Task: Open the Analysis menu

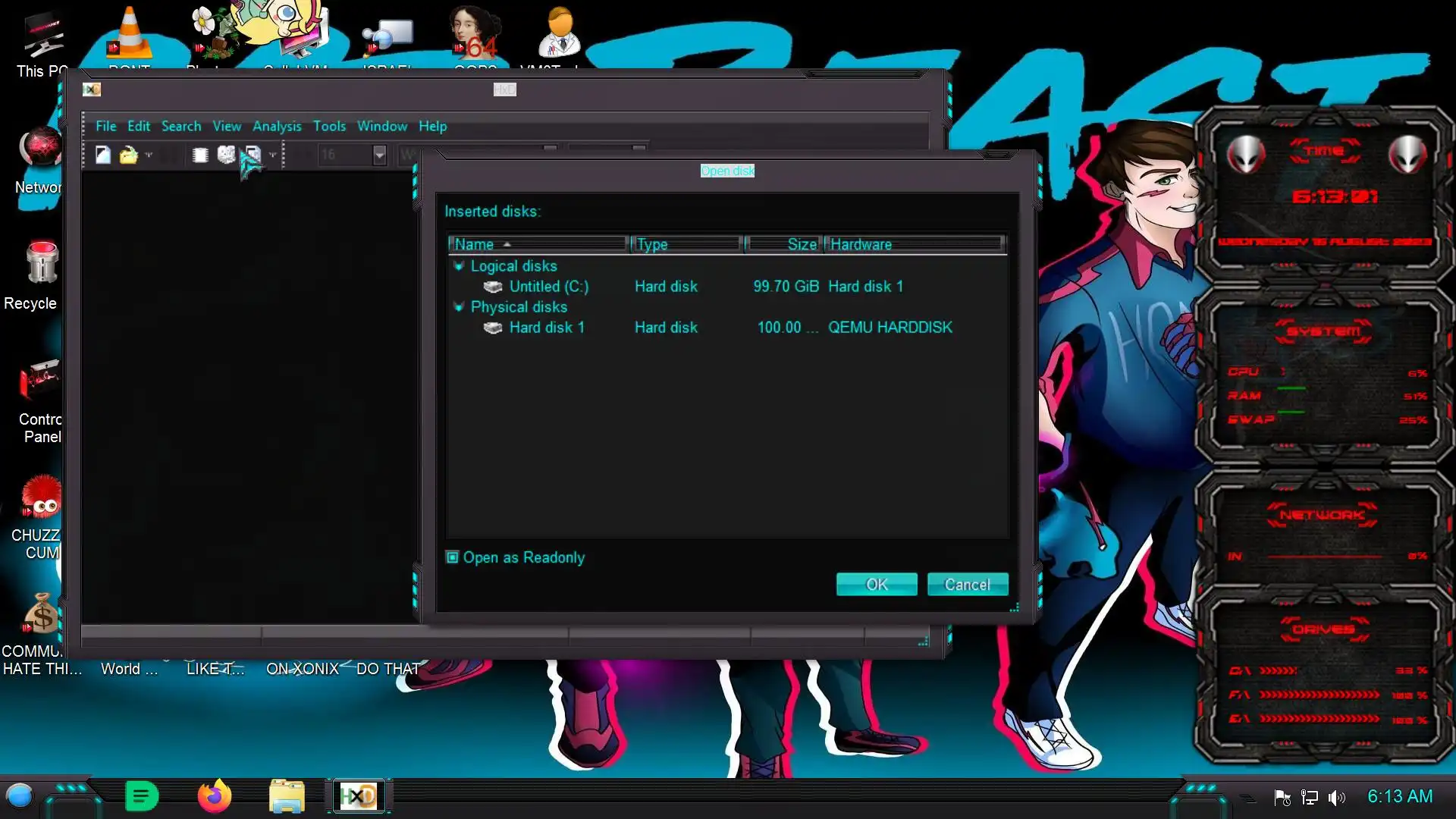Action: [277, 126]
